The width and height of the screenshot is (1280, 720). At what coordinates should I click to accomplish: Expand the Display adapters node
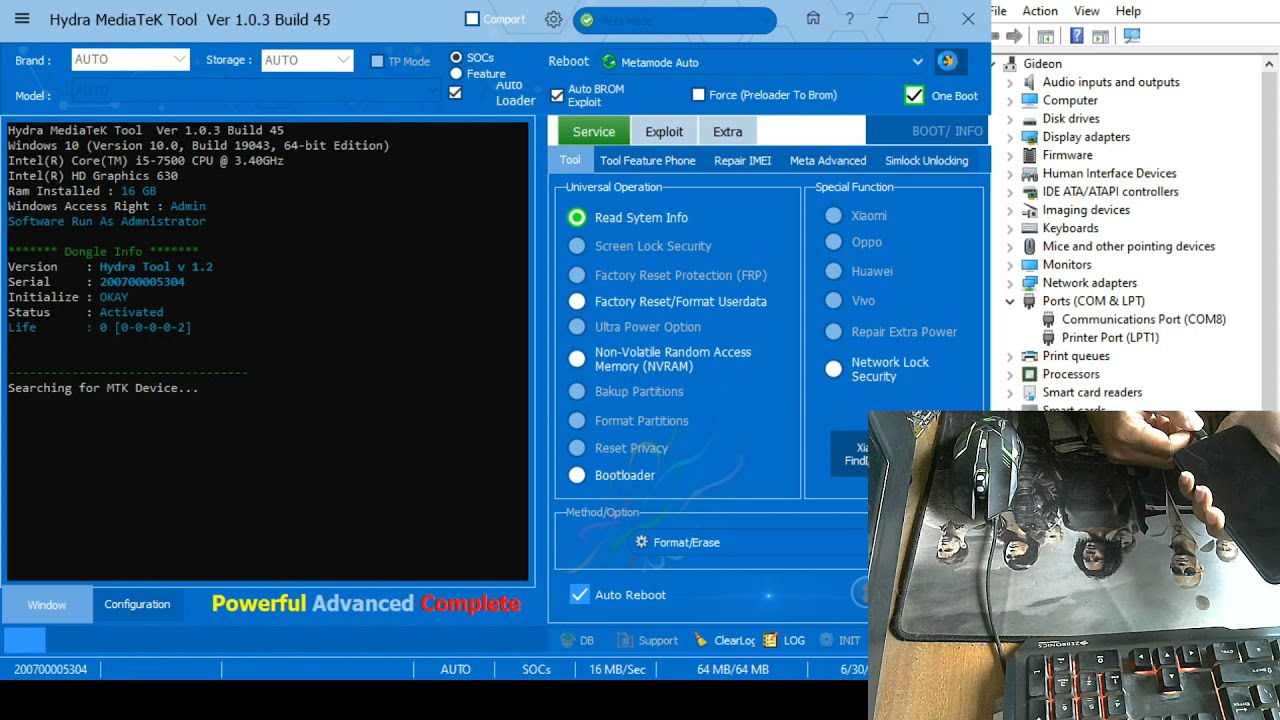pyautogui.click(x=1009, y=137)
